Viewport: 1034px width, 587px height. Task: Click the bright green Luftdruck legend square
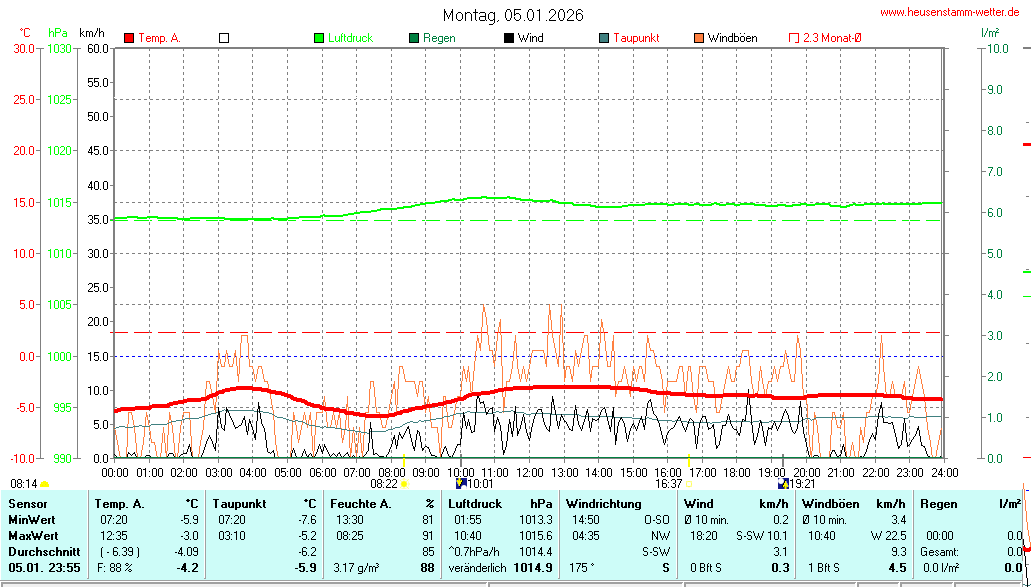click(x=320, y=38)
